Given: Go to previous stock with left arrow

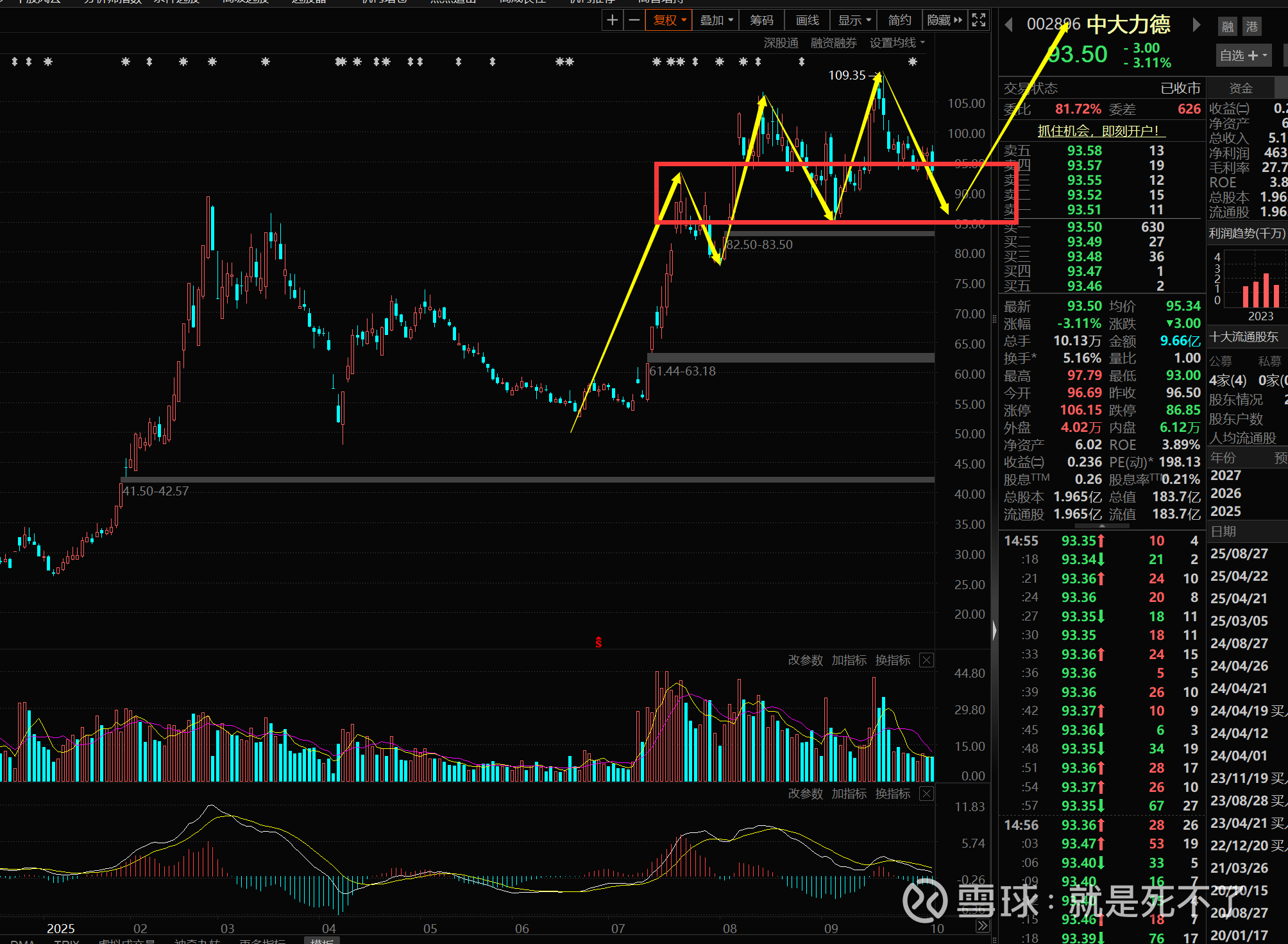Looking at the screenshot, I should [x=1008, y=25].
